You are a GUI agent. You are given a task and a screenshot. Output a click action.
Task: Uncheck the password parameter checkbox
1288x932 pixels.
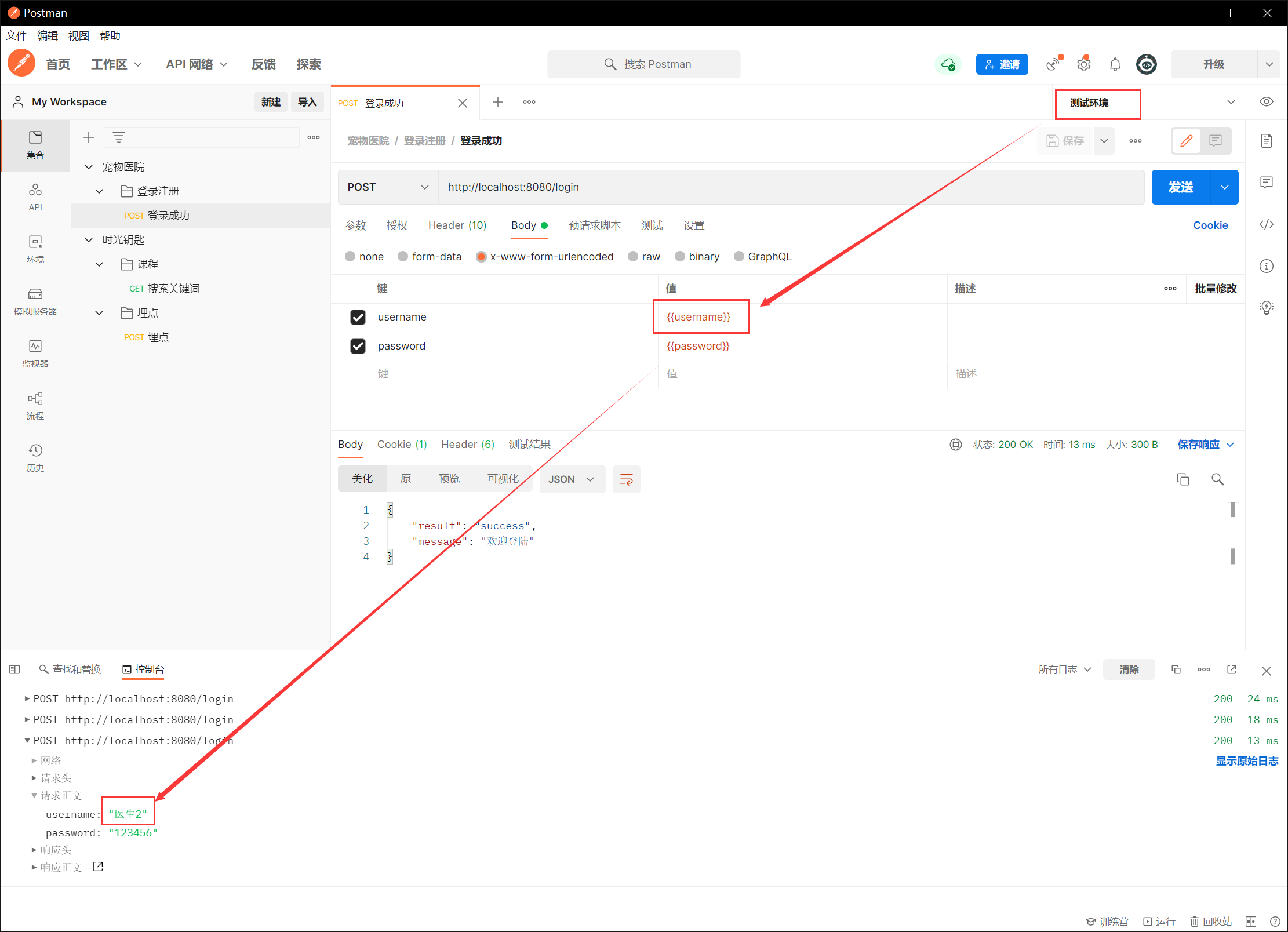(x=358, y=346)
